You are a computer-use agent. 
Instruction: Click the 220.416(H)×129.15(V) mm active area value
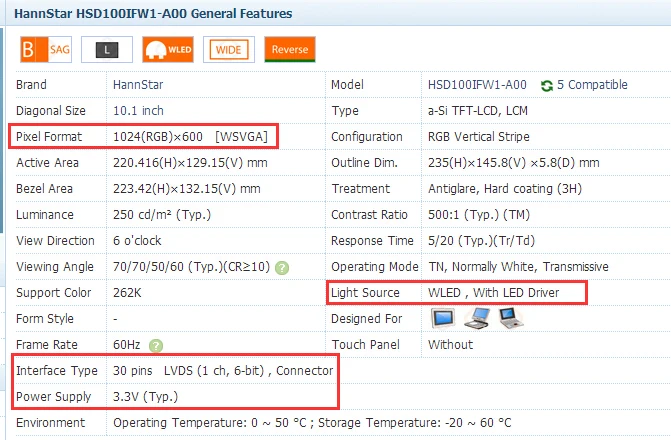tap(190, 163)
